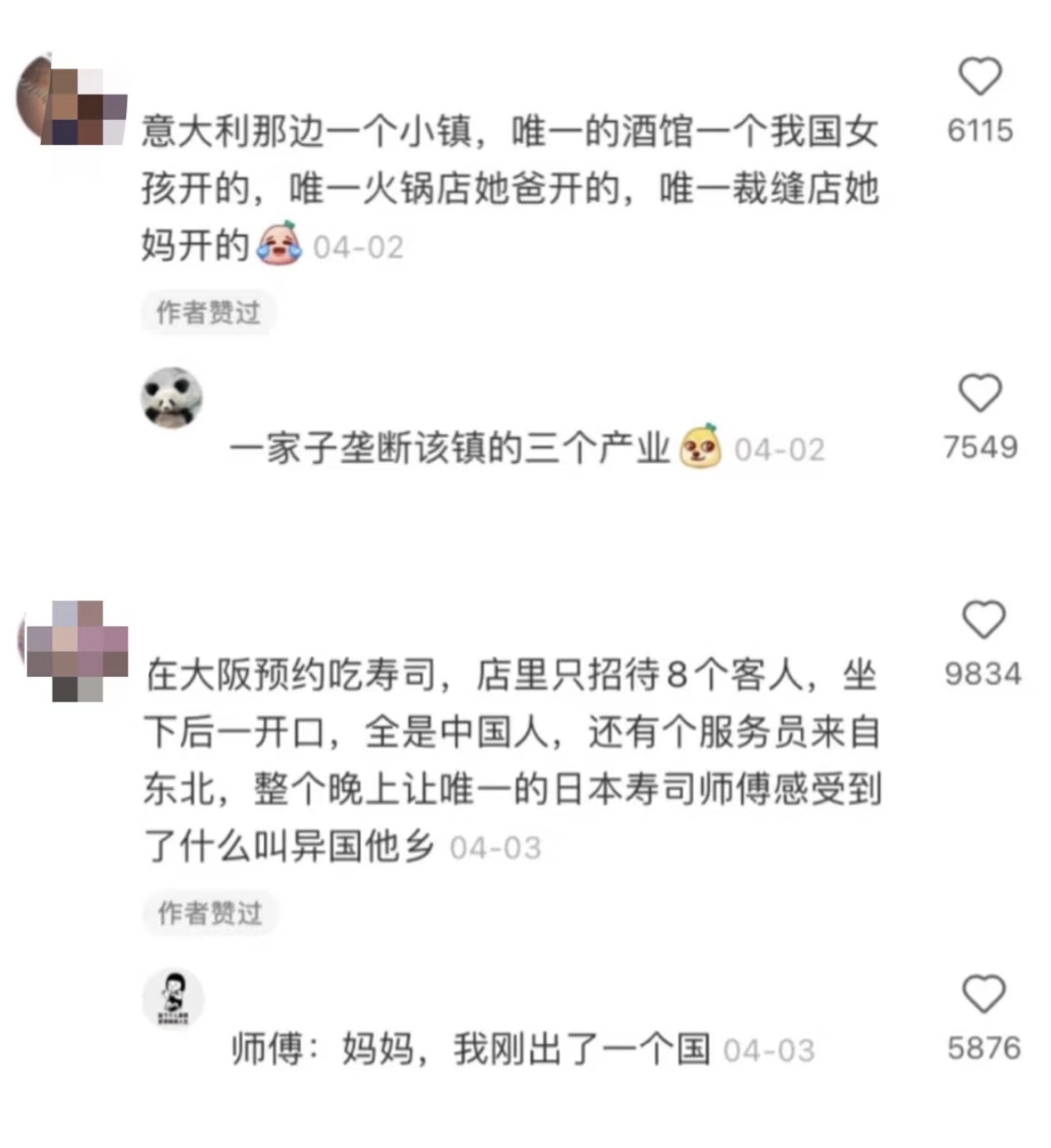Tap the 作者赞过 tag under the first comment

pyautogui.click(x=209, y=313)
